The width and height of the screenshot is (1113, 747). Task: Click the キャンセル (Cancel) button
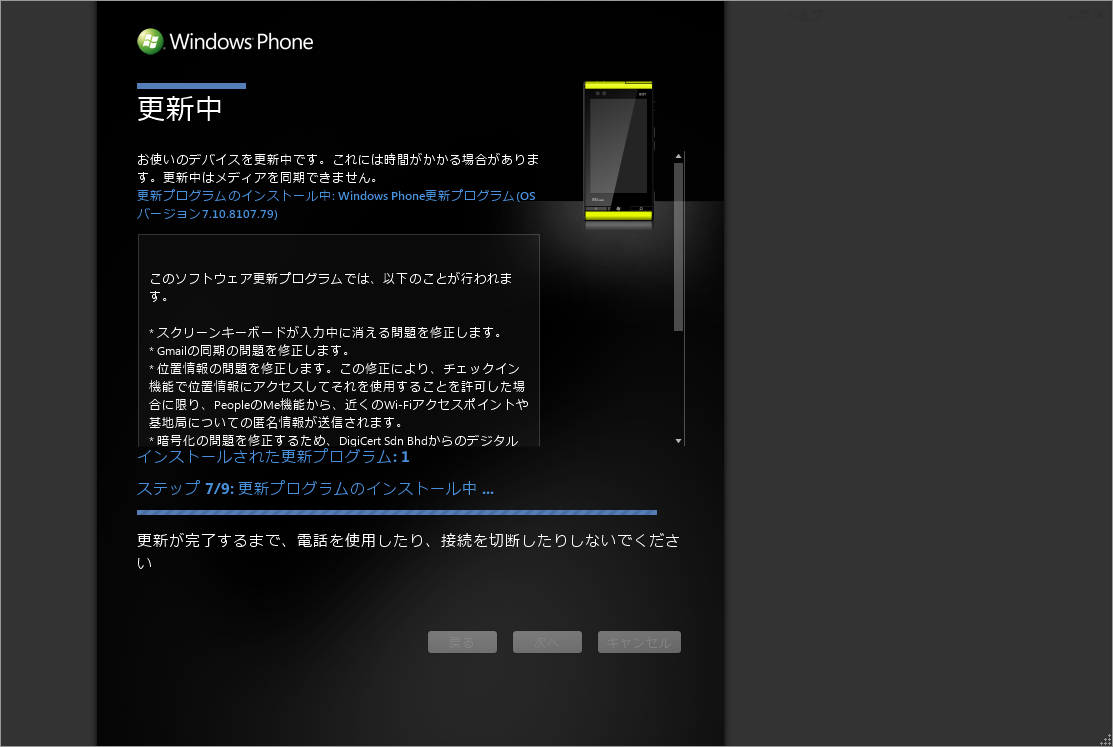coord(639,642)
